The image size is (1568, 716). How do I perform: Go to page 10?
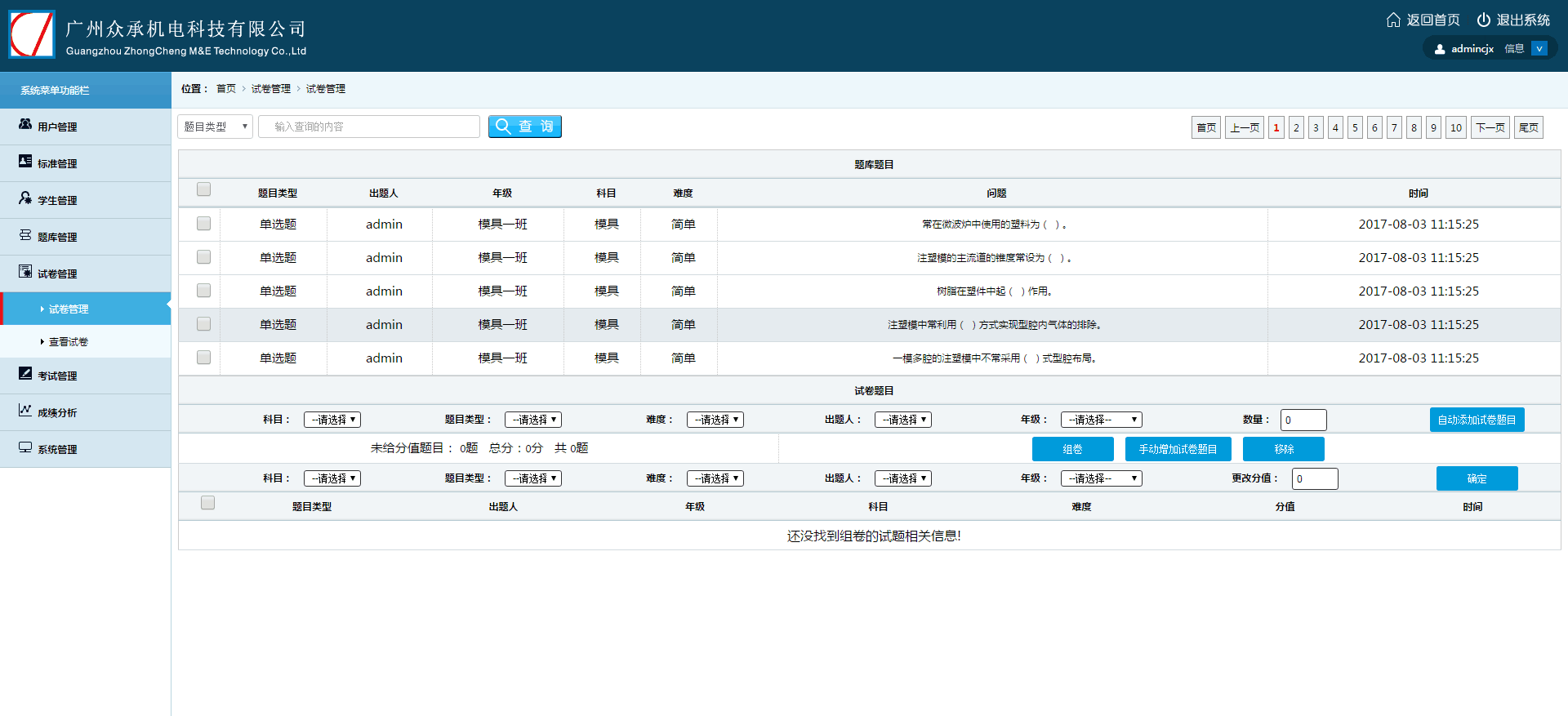point(1456,127)
